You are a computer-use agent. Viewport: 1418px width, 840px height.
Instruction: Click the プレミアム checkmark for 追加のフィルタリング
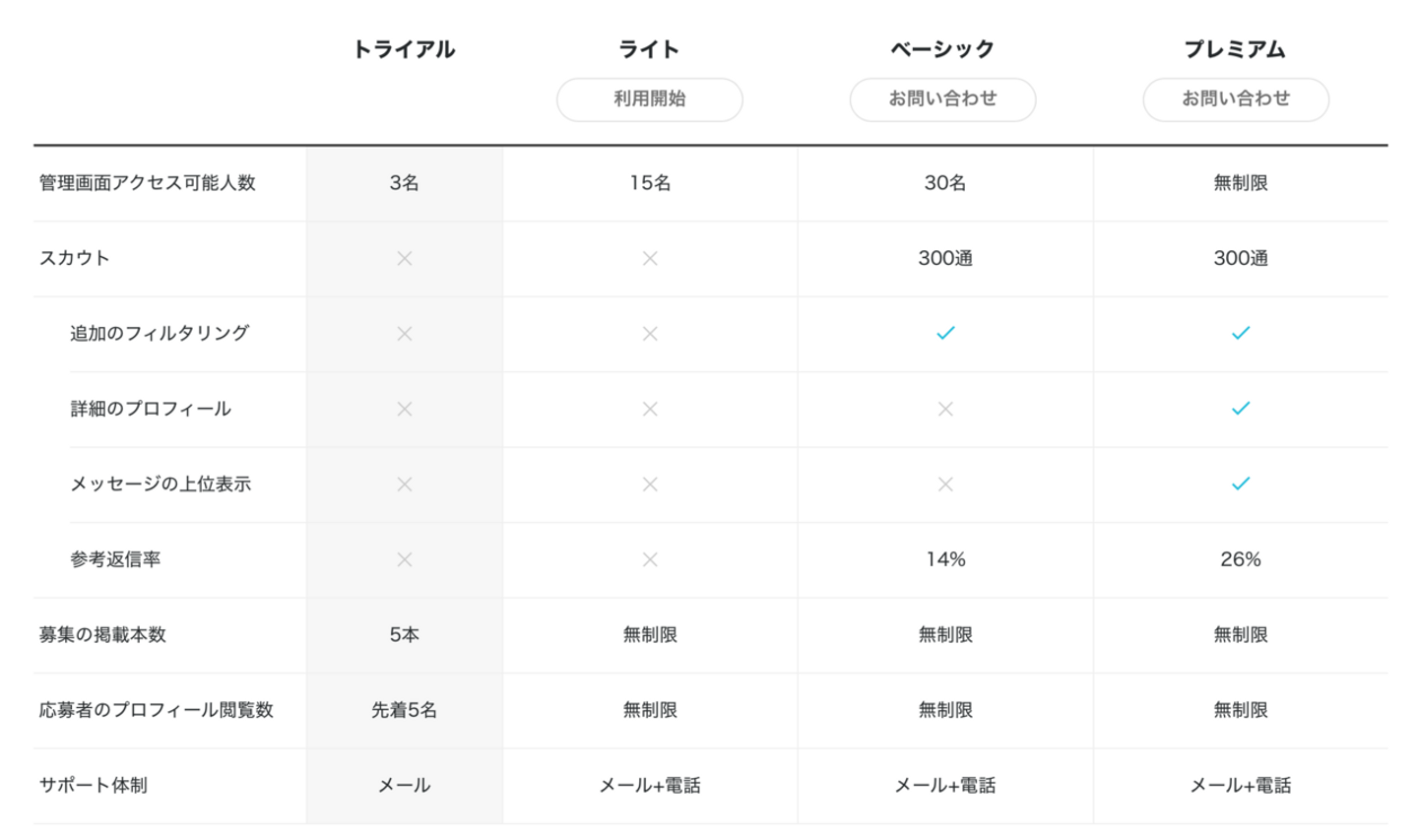[1241, 333]
